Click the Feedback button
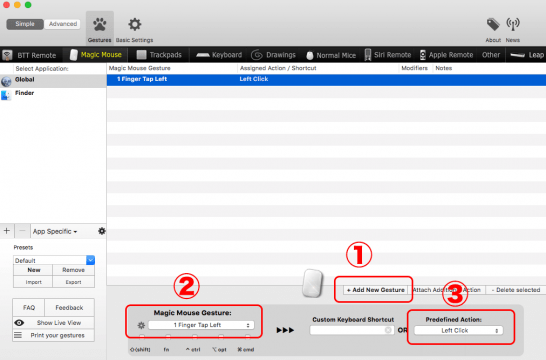546x360 pixels. click(x=69, y=307)
